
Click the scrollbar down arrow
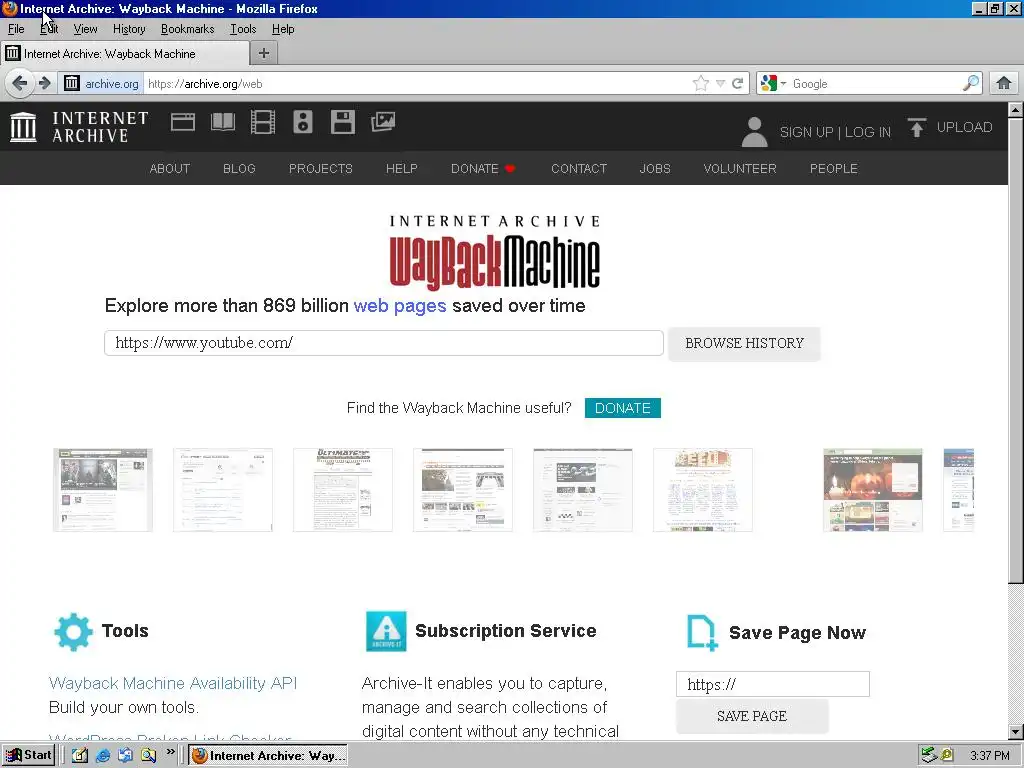tap(1016, 731)
